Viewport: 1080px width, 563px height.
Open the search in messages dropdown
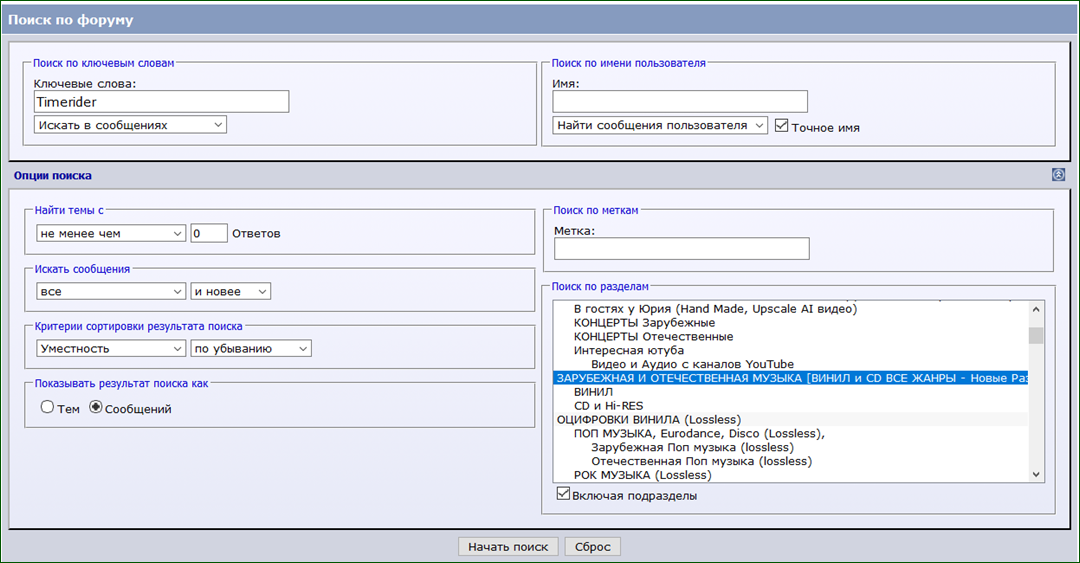[x=130, y=125]
